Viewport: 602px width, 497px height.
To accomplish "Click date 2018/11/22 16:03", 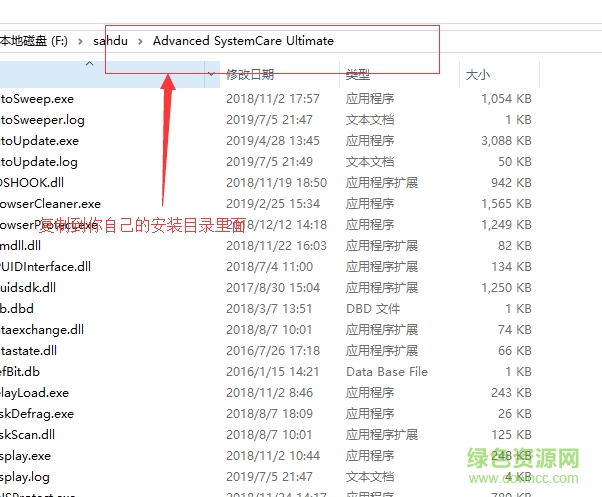I will [x=276, y=246].
